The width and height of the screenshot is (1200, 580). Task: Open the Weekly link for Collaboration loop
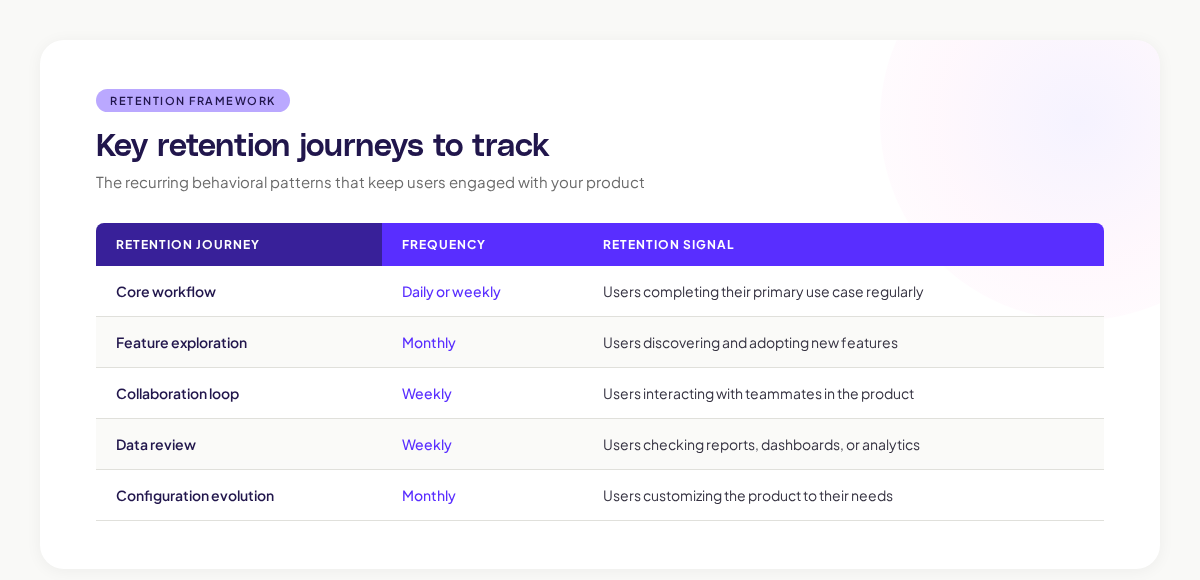426,394
